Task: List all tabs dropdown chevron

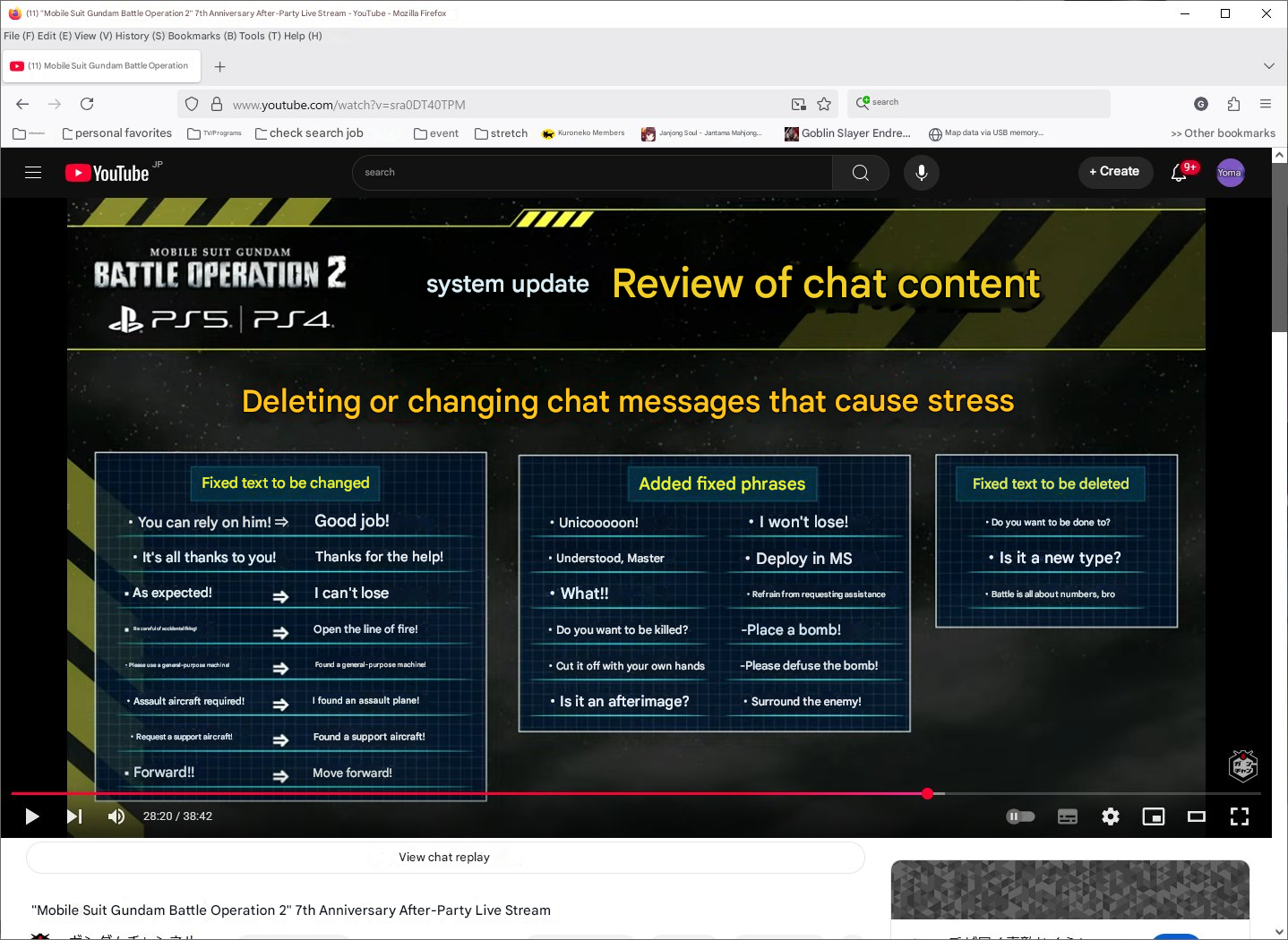Action: [x=1269, y=66]
